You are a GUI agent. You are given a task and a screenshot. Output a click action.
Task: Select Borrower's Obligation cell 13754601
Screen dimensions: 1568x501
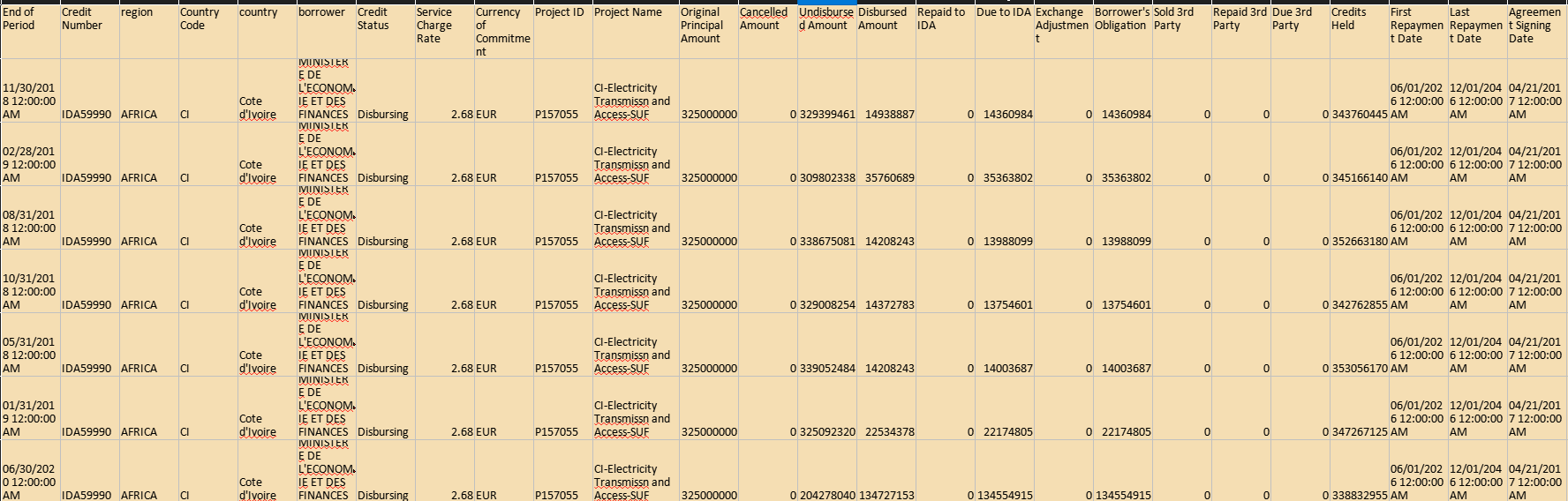coord(1122,281)
